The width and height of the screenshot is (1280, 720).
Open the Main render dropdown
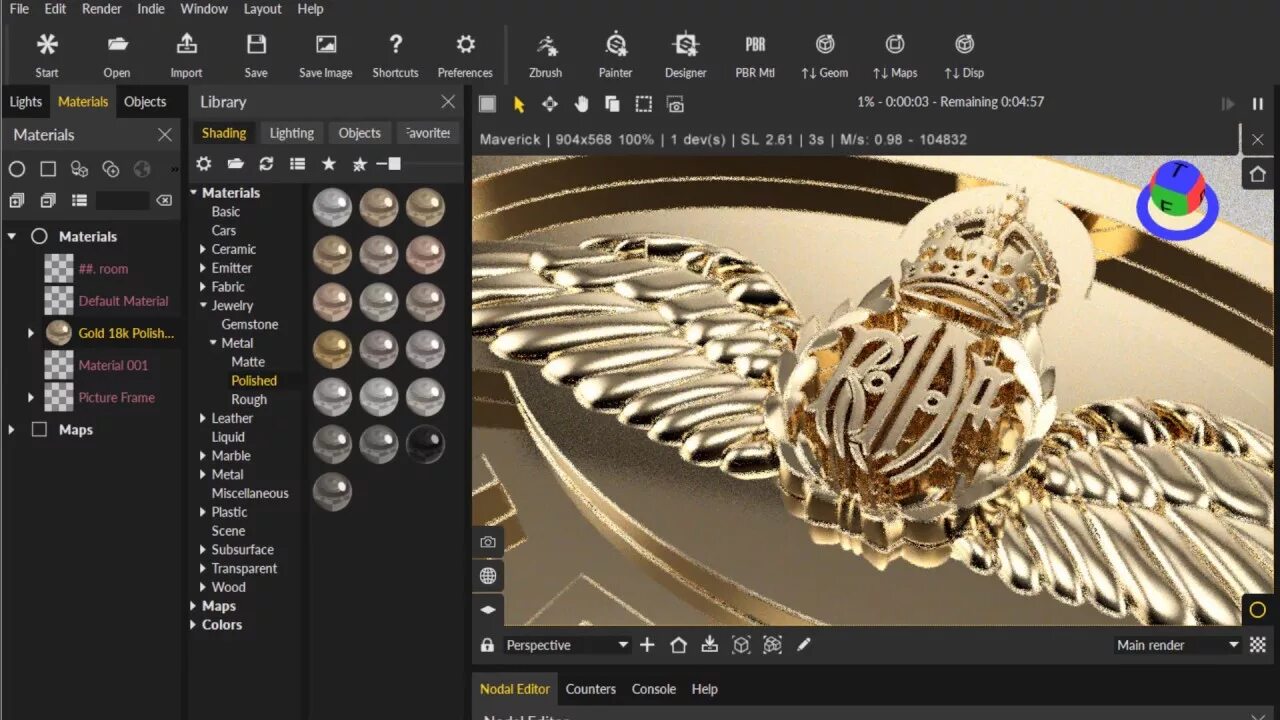click(x=1177, y=645)
